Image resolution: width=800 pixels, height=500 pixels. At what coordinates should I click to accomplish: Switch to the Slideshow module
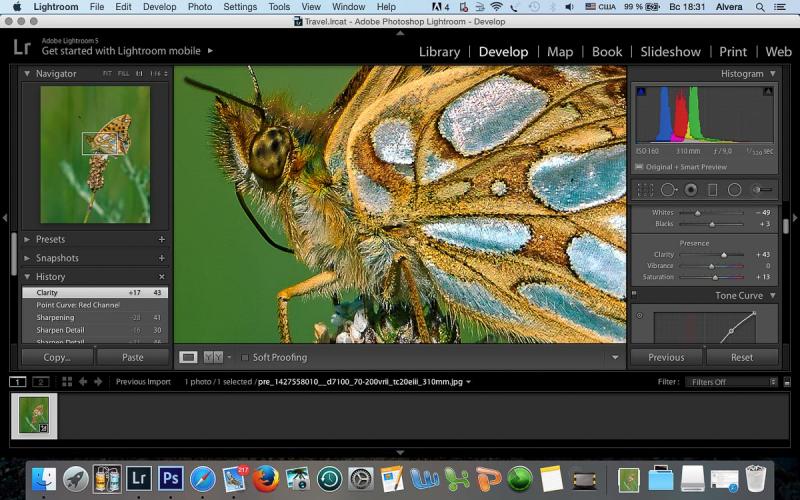(670, 52)
